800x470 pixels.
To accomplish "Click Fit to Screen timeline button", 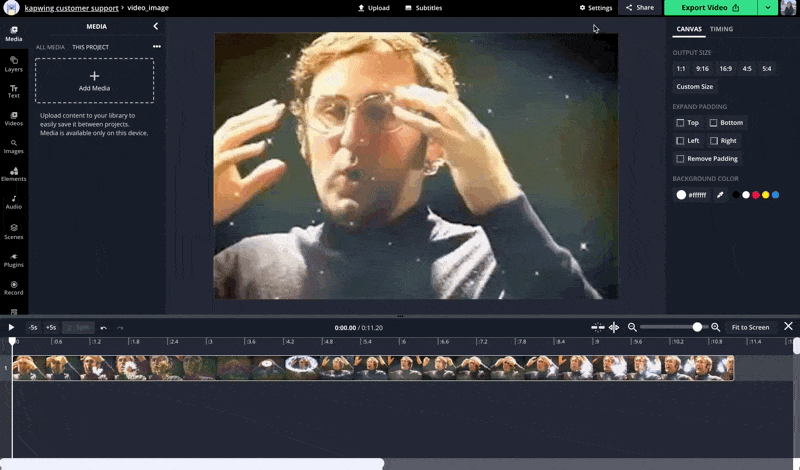I will coord(750,327).
